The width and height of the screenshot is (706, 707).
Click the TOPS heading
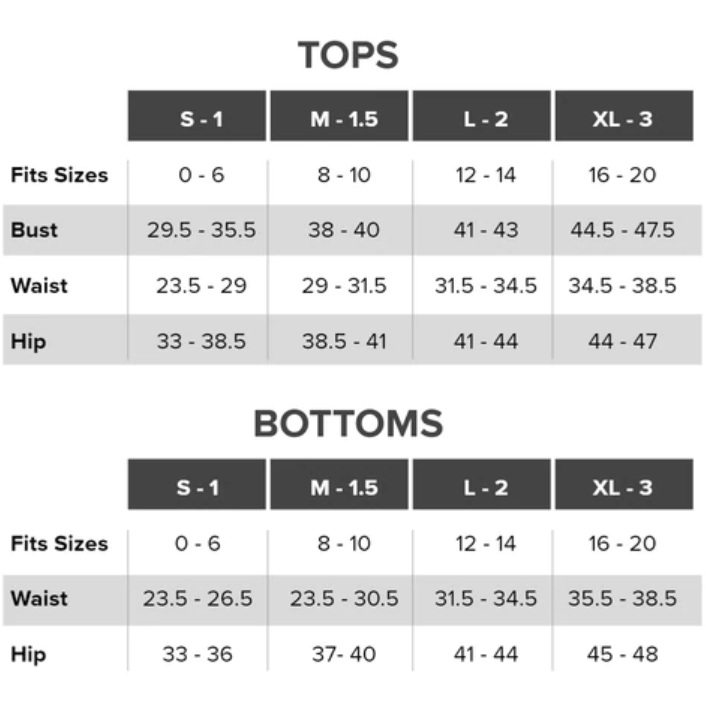tap(348, 55)
